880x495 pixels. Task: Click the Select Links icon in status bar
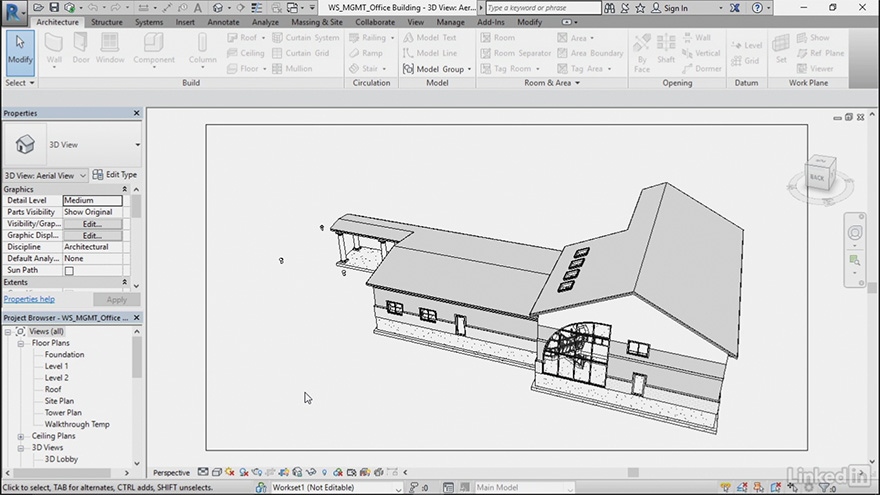click(726, 488)
